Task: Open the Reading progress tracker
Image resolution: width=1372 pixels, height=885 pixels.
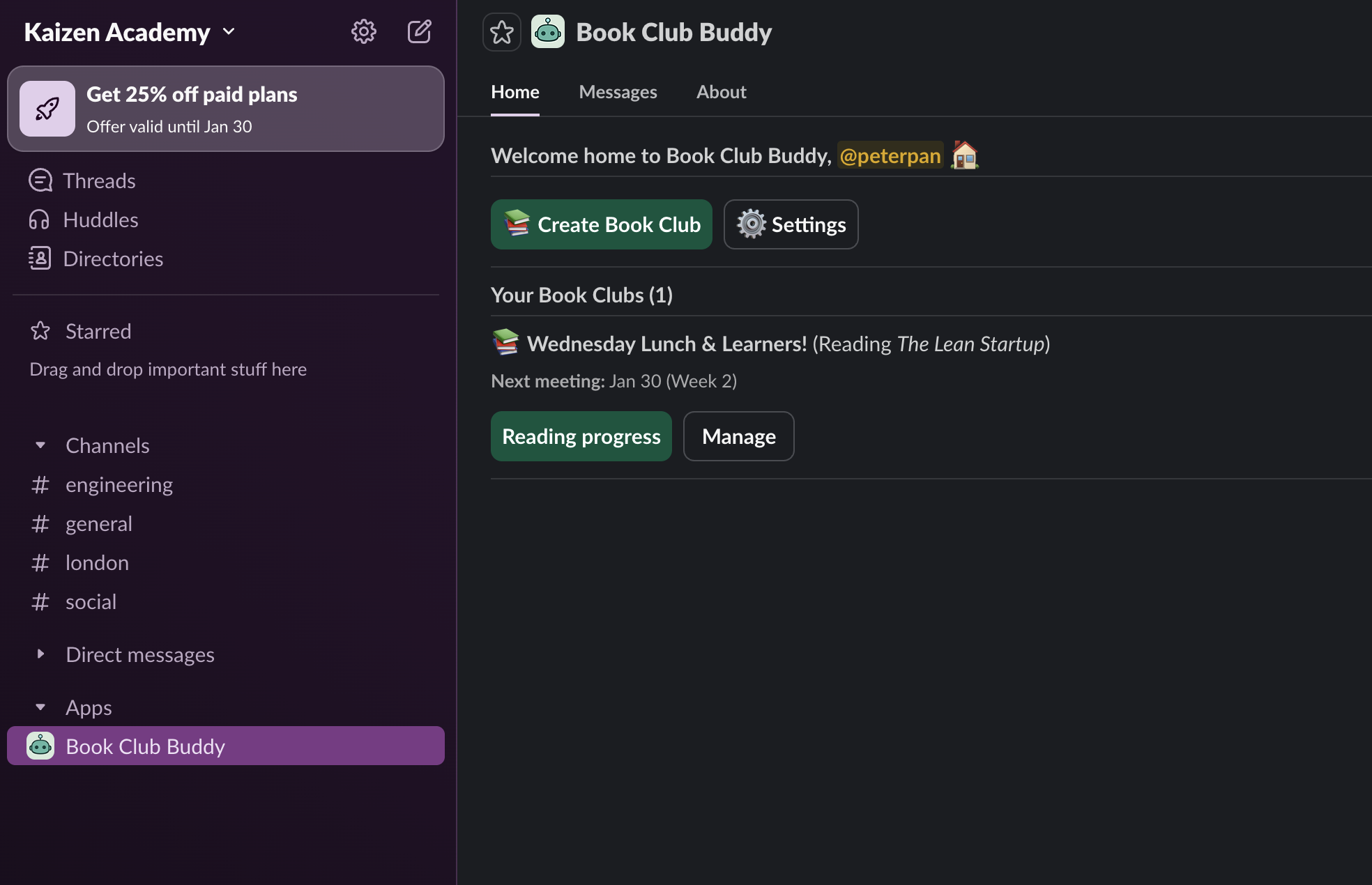Action: pyautogui.click(x=581, y=436)
